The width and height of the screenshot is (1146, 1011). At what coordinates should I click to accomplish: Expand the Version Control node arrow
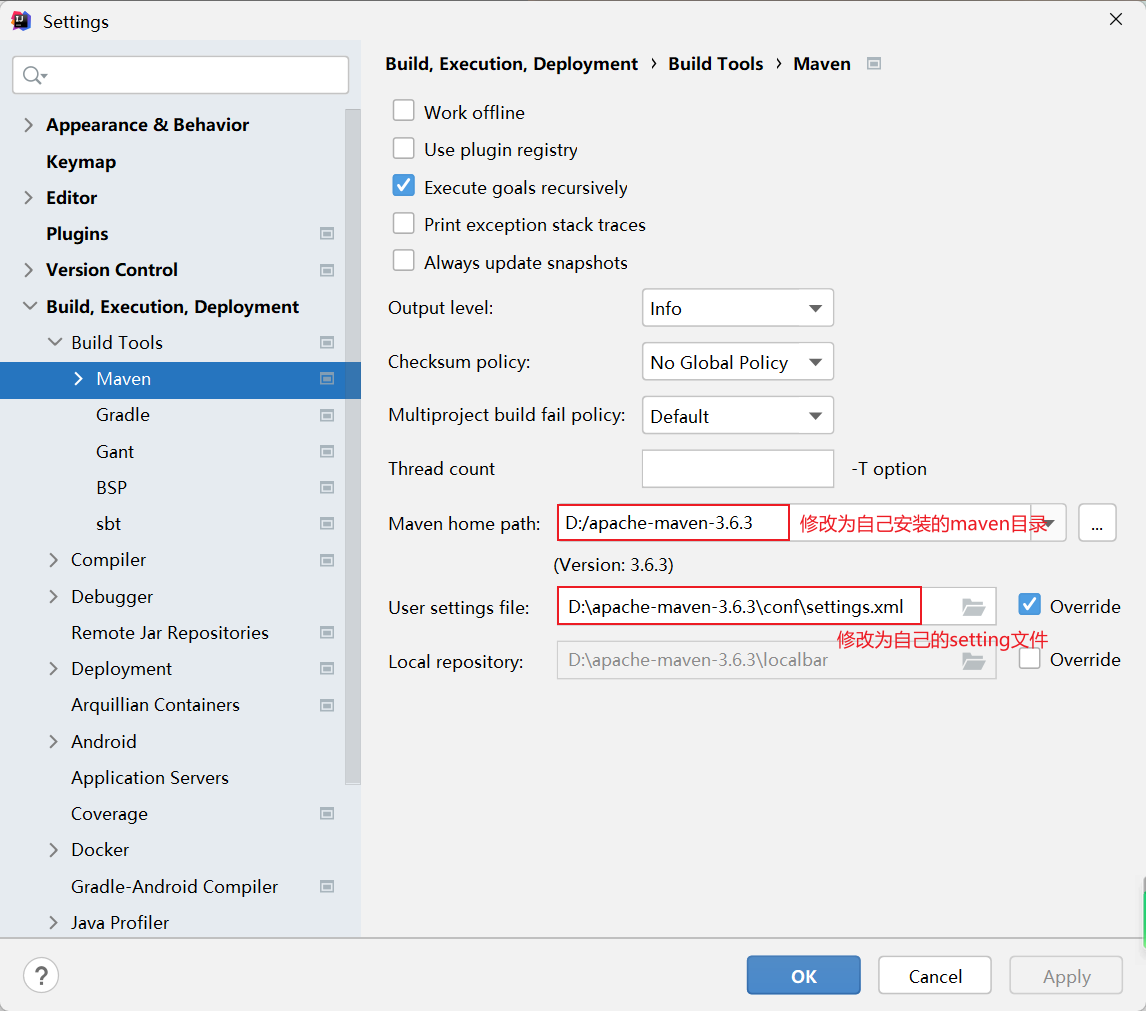[x=29, y=270]
